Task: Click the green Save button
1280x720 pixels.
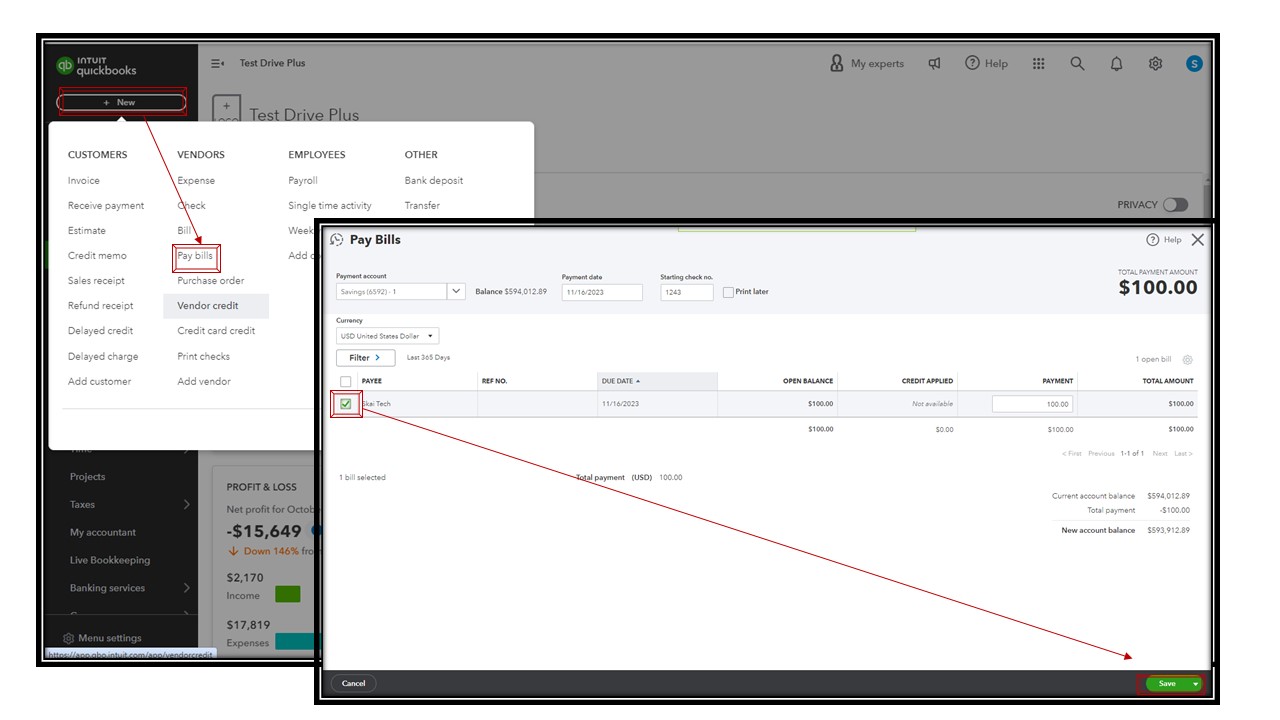Action: pos(1167,684)
